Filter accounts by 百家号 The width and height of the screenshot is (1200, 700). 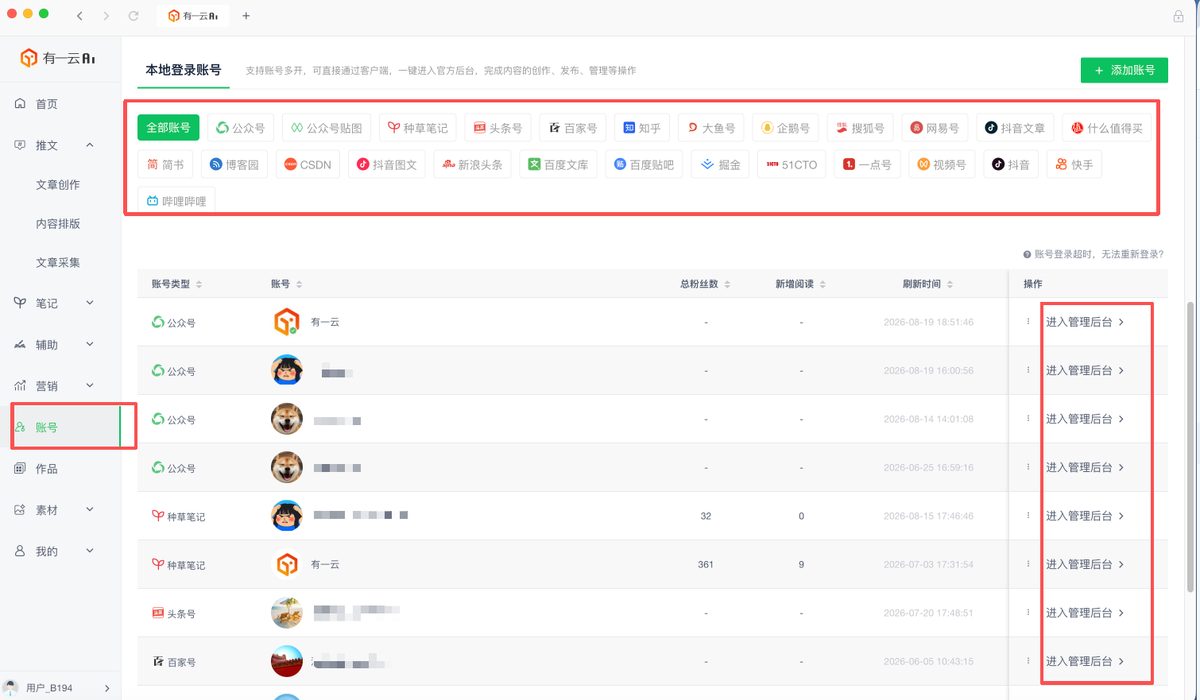pos(573,128)
